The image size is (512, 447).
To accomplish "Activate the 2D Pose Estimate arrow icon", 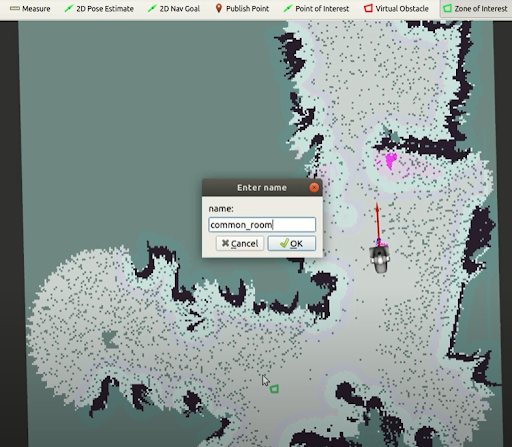I will coord(69,8).
